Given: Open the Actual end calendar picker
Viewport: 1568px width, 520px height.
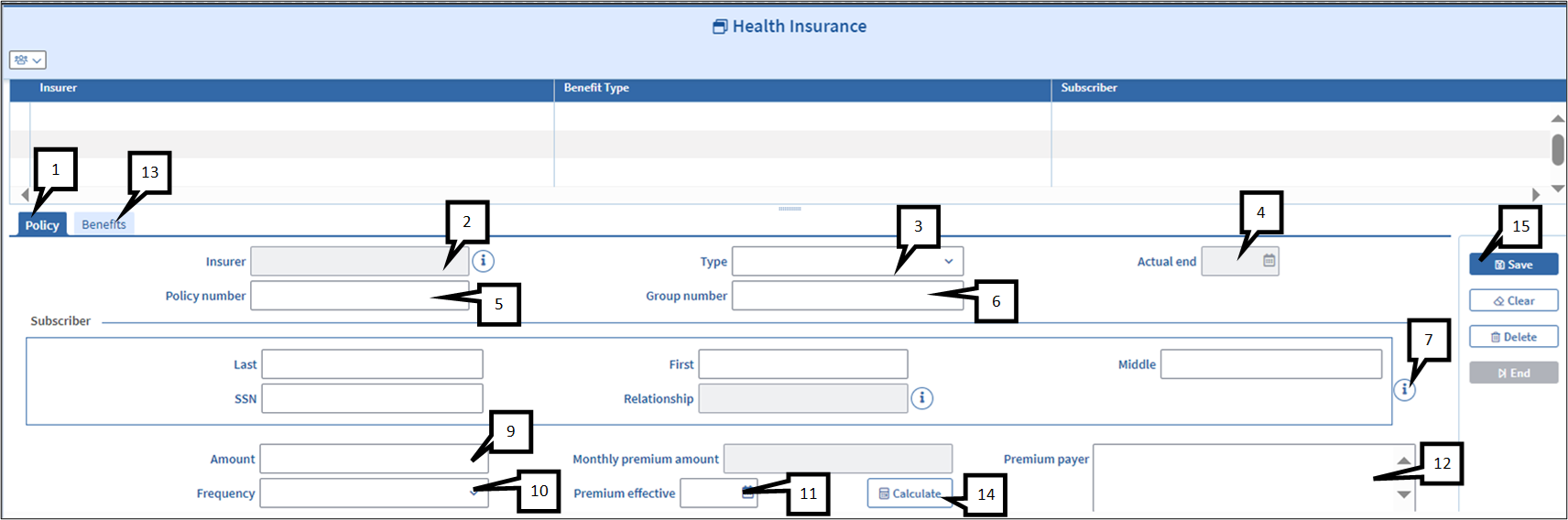Looking at the screenshot, I should coord(1269,261).
